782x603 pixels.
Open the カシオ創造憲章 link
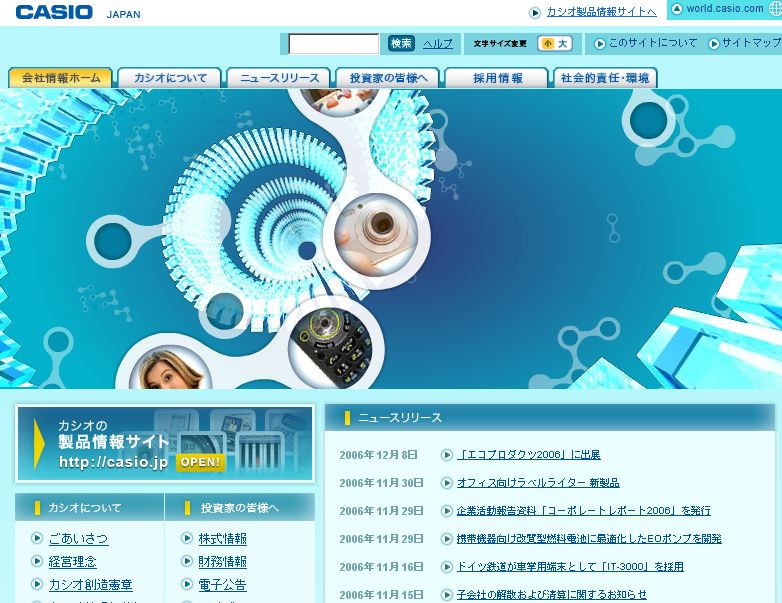tap(90, 584)
